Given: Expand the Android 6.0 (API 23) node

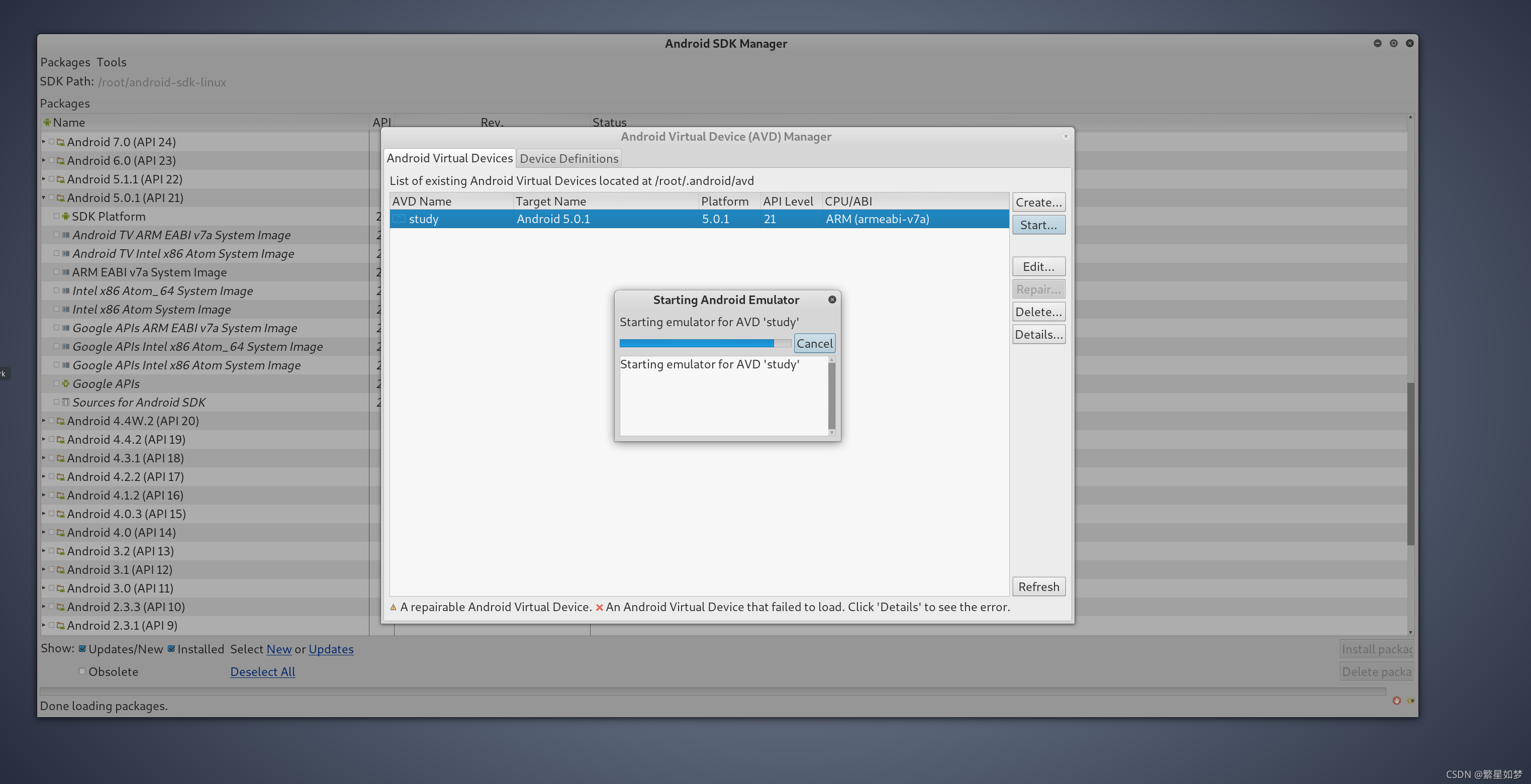Looking at the screenshot, I should point(43,160).
